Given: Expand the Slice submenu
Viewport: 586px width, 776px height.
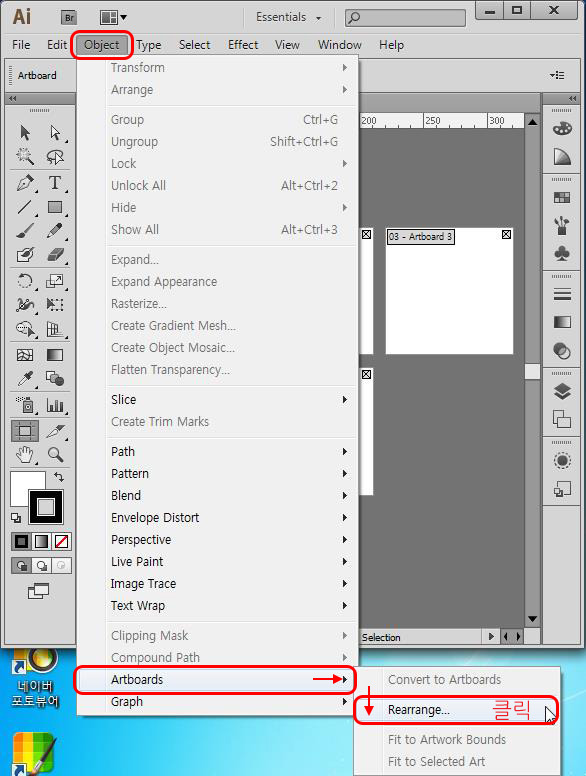Looking at the screenshot, I should (x=230, y=399).
